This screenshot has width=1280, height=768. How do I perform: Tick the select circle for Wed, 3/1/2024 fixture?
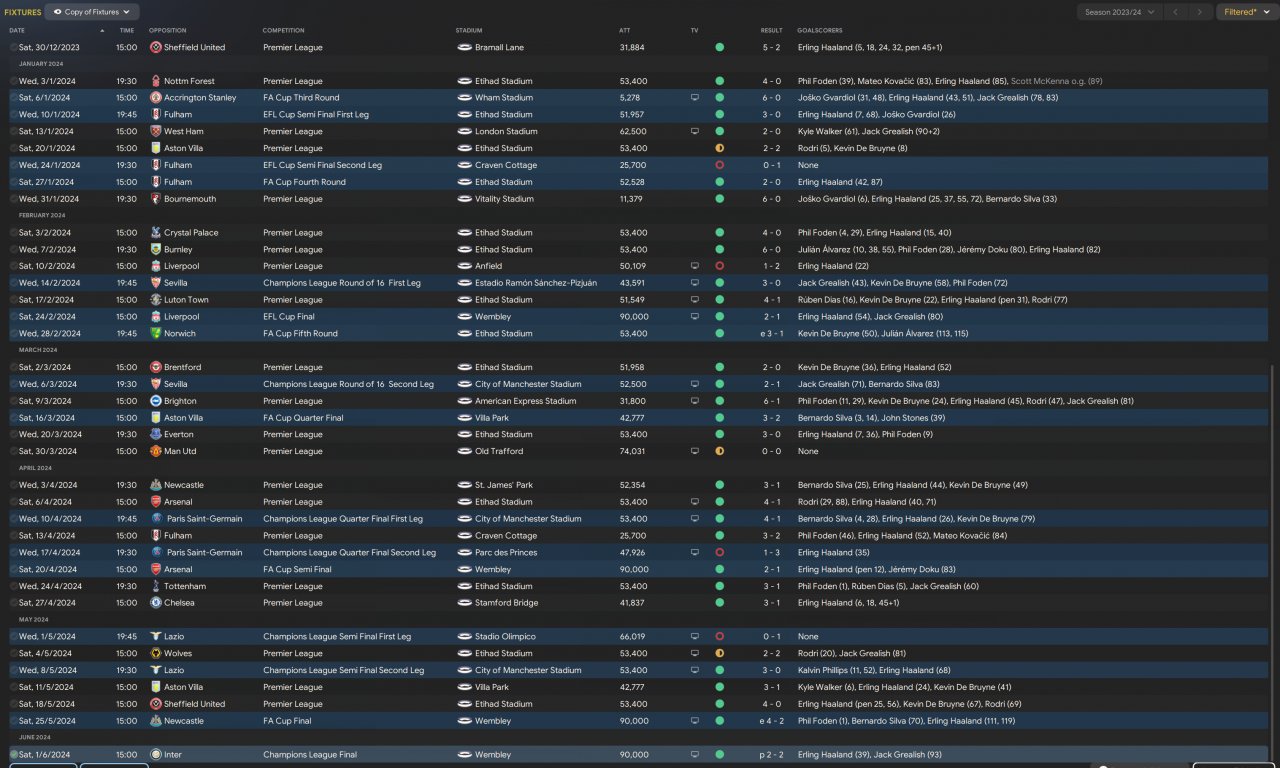(14, 81)
